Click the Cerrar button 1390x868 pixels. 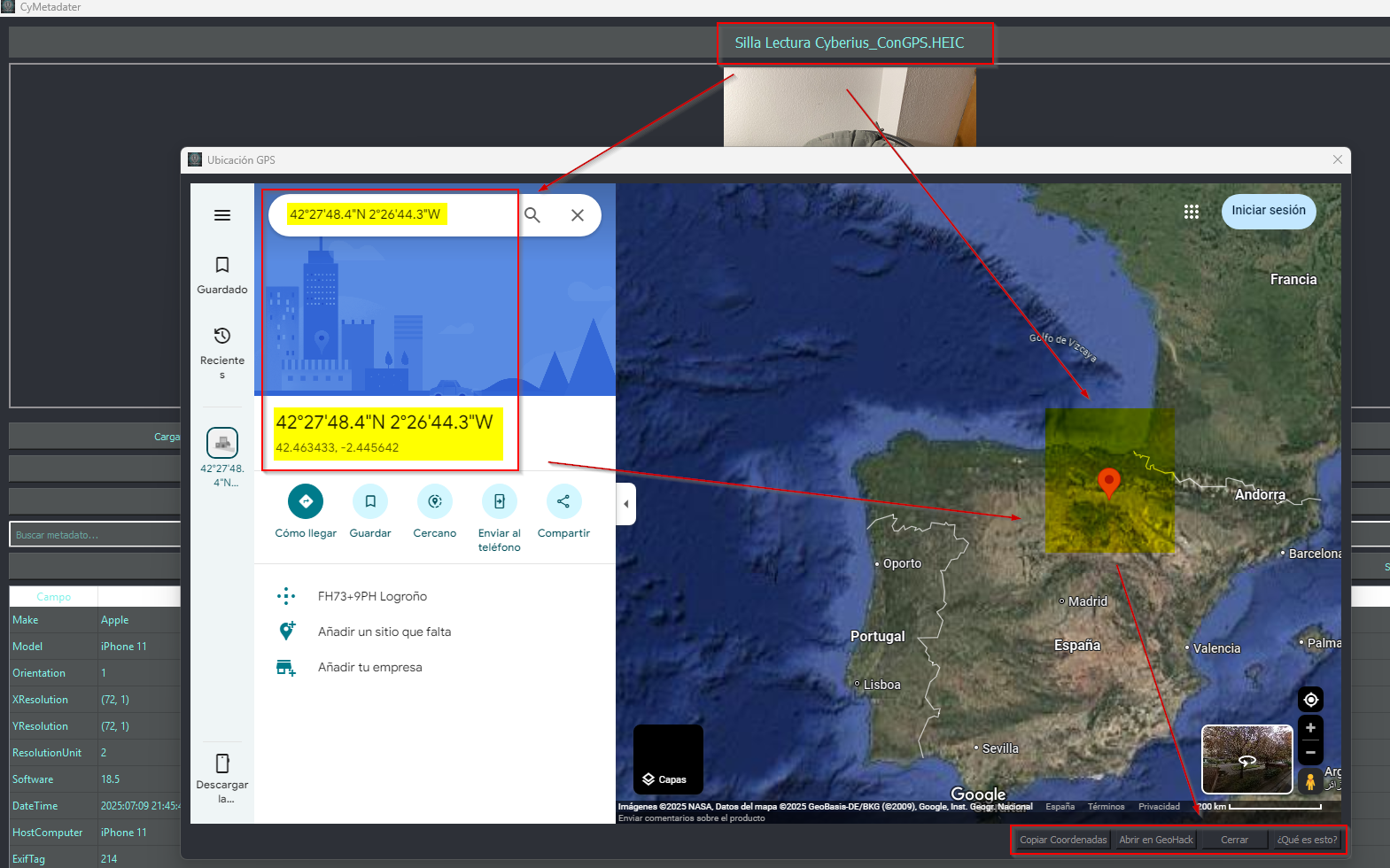pyautogui.click(x=1234, y=840)
